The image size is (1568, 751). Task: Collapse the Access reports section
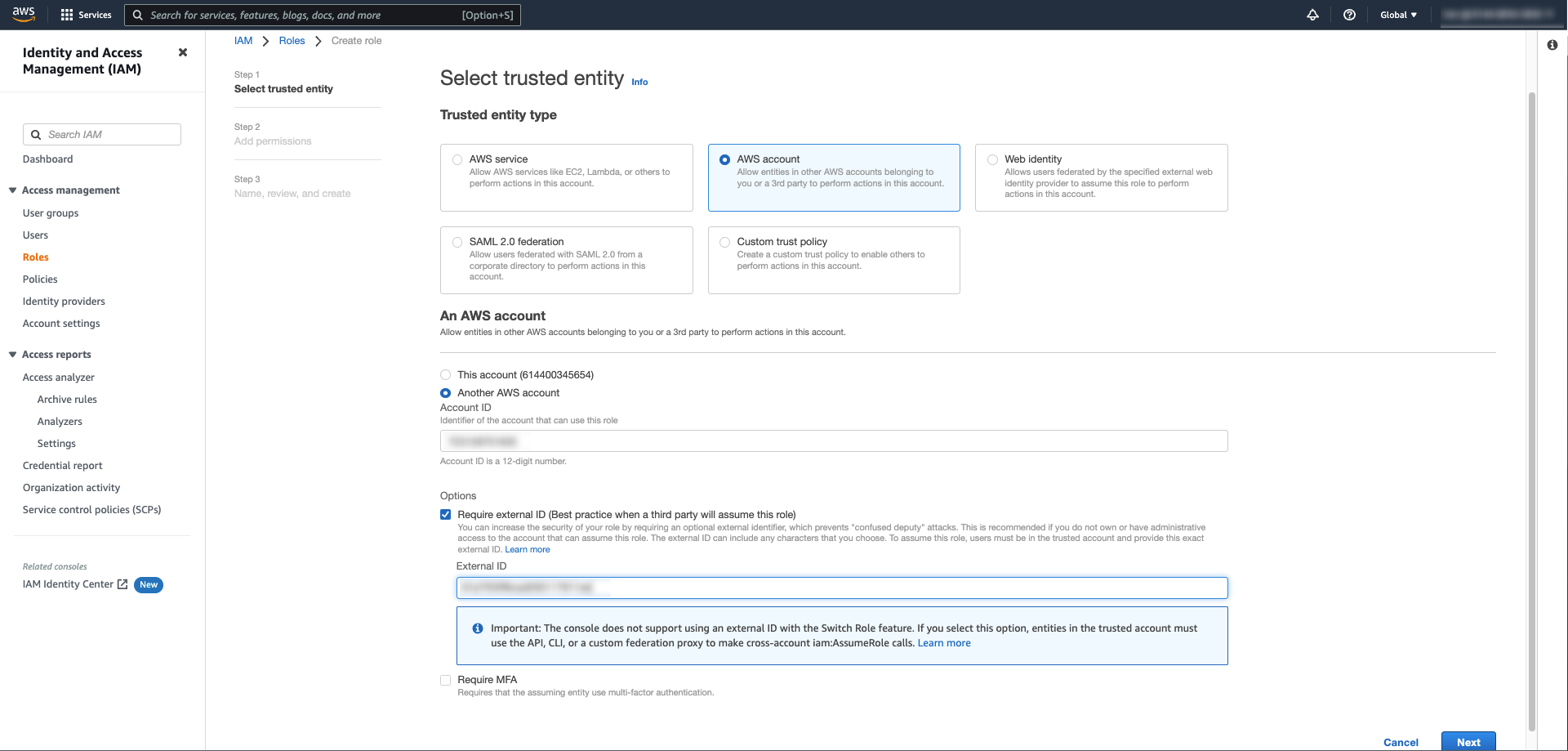coord(13,355)
